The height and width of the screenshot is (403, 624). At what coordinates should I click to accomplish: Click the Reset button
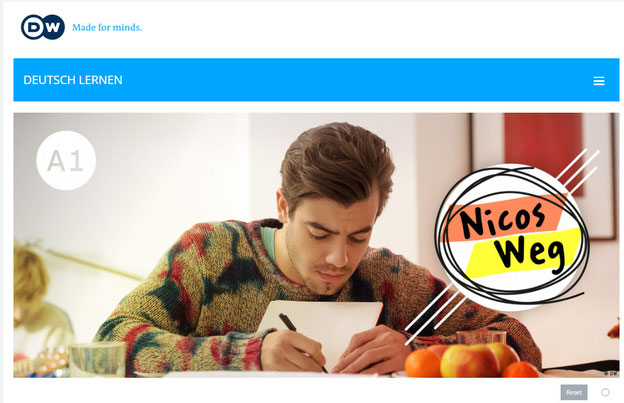(x=574, y=392)
